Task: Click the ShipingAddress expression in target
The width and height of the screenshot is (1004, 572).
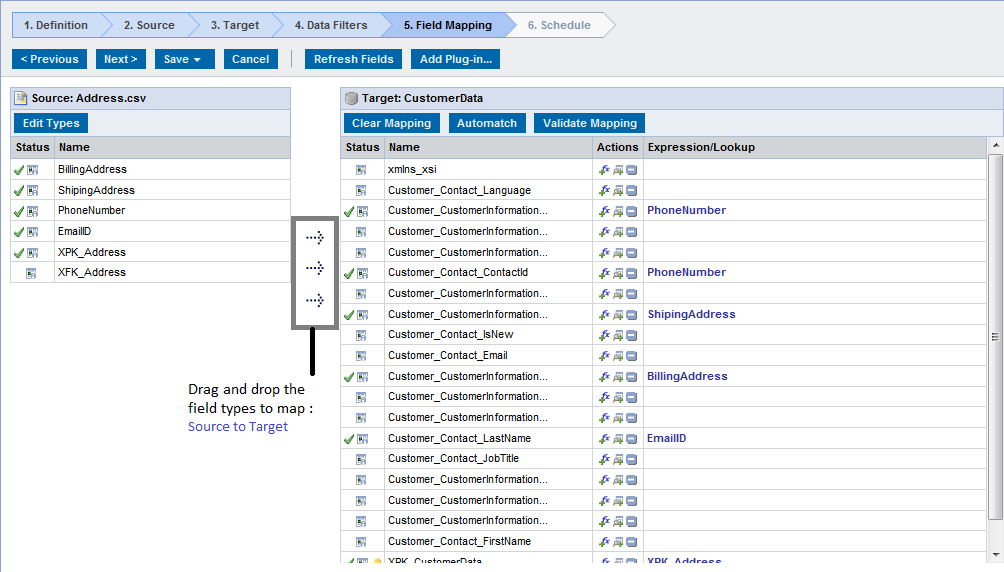Action: click(692, 314)
